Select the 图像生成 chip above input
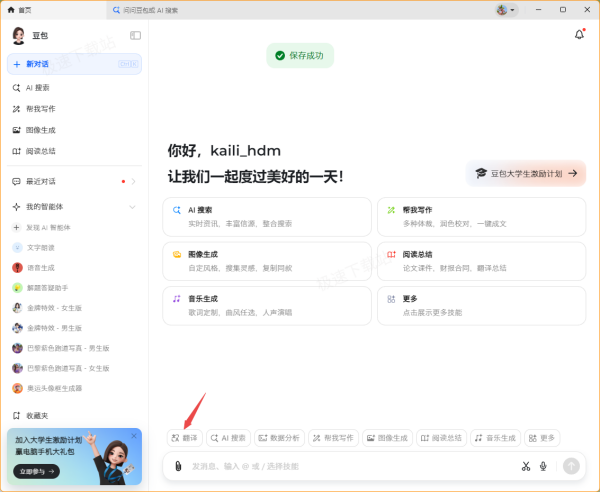The image size is (600, 492). 387,438
